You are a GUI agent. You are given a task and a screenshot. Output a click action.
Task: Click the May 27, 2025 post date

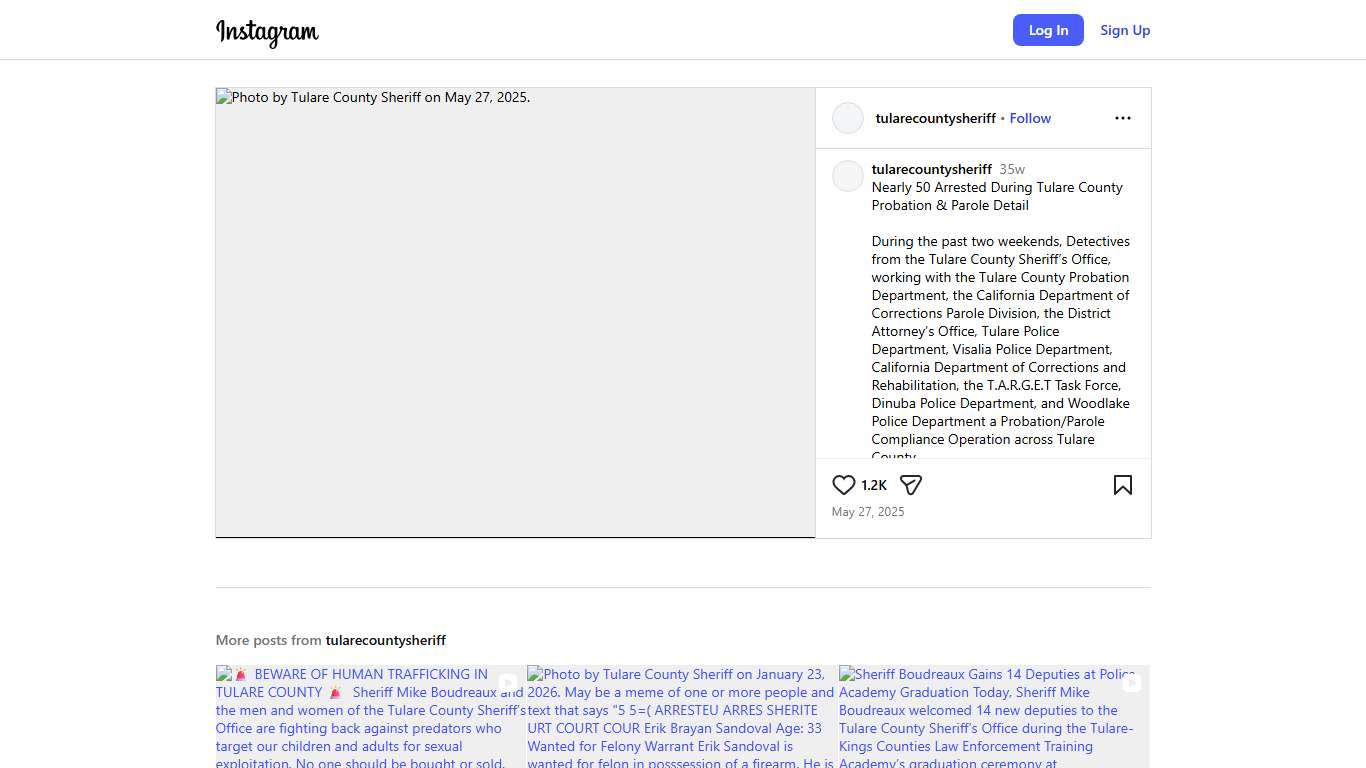click(868, 512)
